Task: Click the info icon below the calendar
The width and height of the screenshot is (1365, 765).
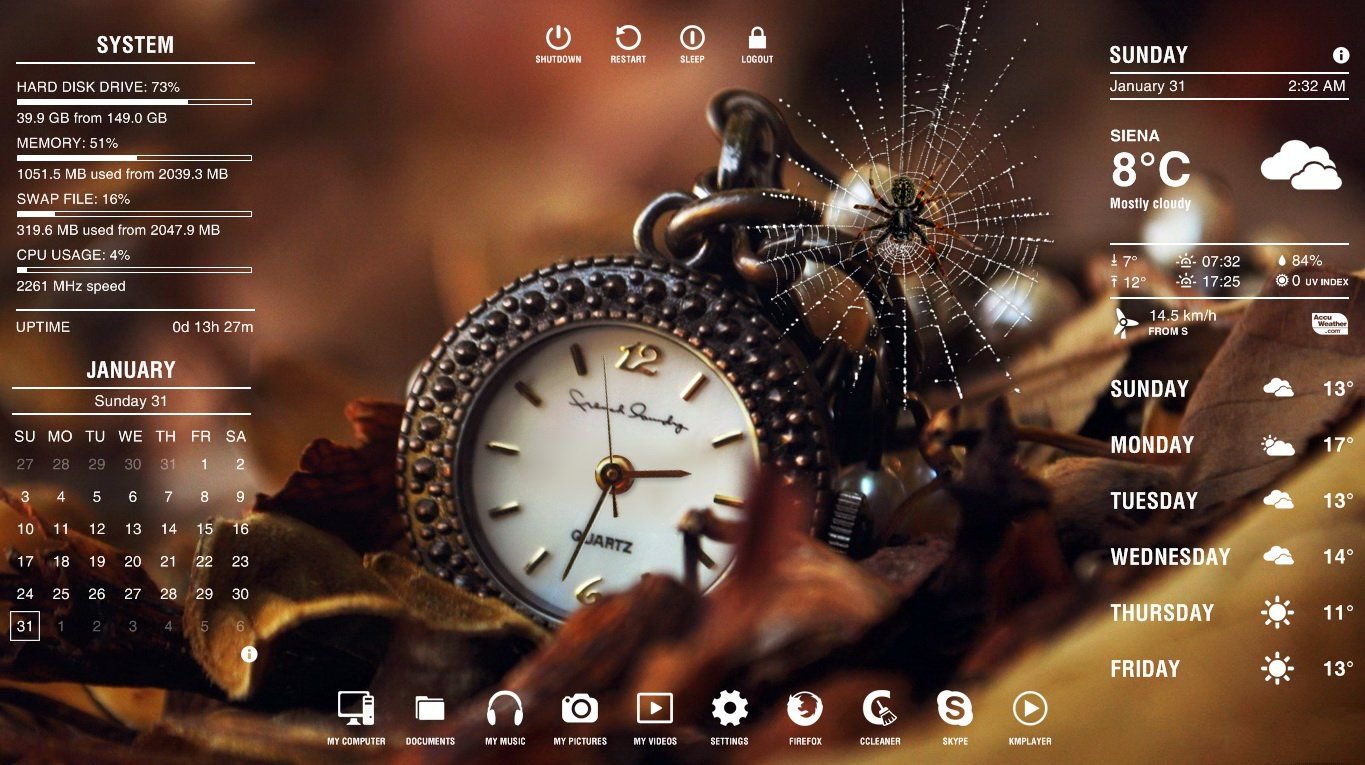Action: (249, 654)
